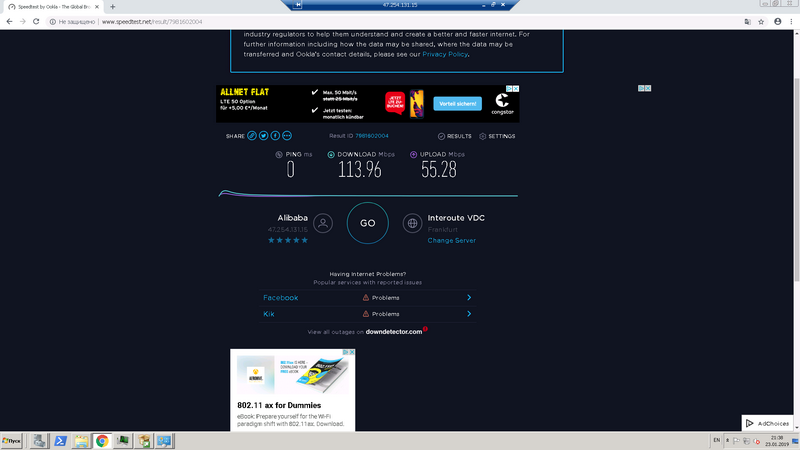Expand Facebook problems row chevron

469,297
